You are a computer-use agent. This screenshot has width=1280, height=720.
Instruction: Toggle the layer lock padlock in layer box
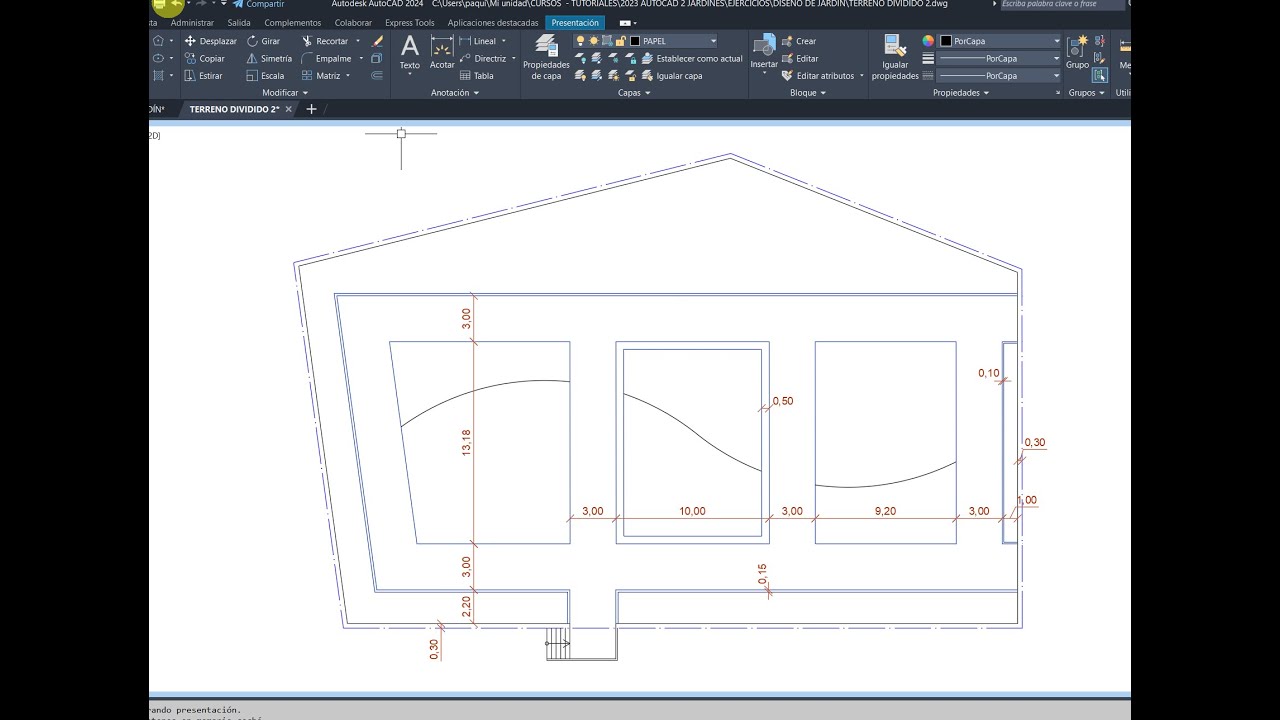tap(621, 41)
